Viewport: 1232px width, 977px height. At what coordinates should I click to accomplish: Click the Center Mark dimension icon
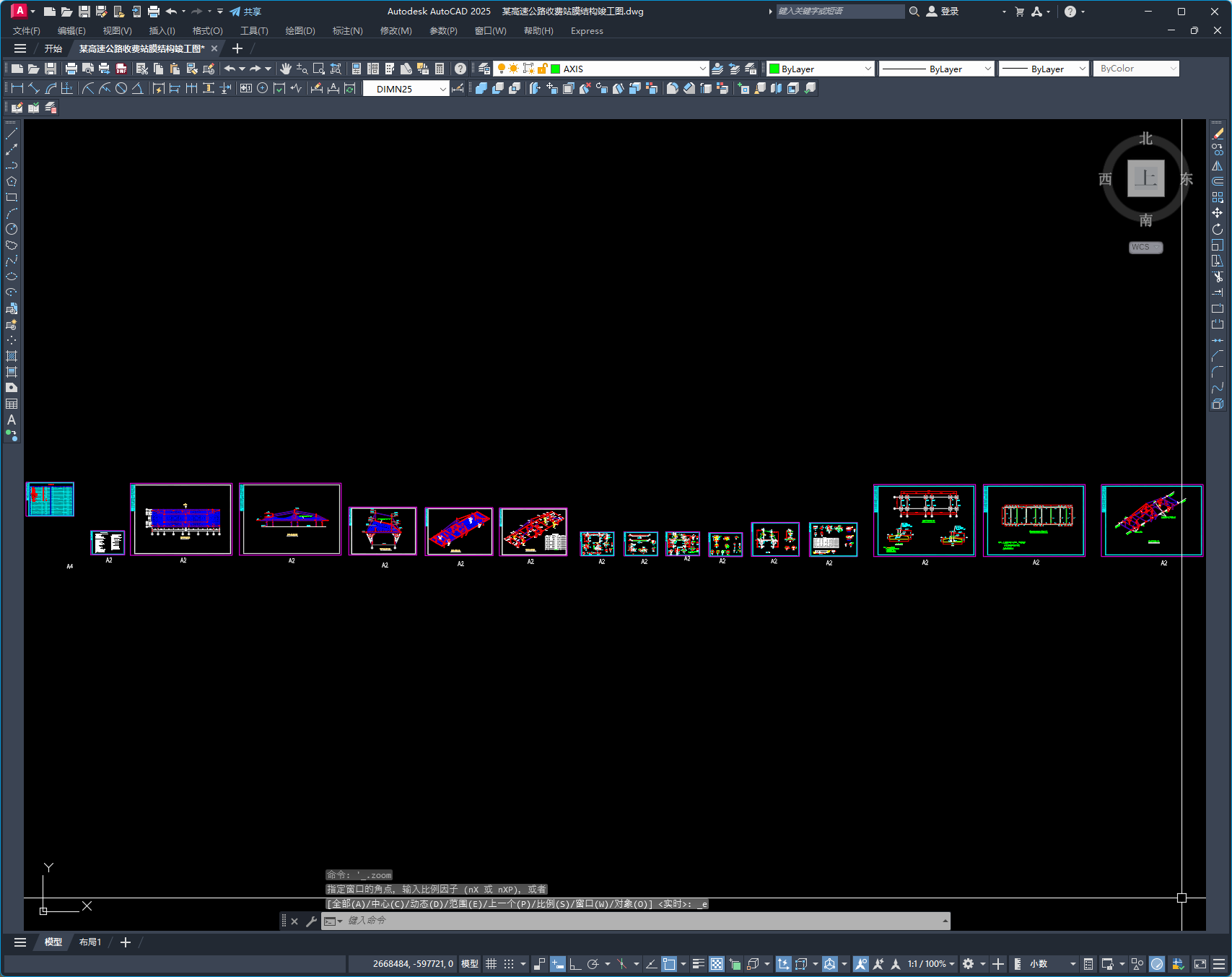tap(263, 88)
